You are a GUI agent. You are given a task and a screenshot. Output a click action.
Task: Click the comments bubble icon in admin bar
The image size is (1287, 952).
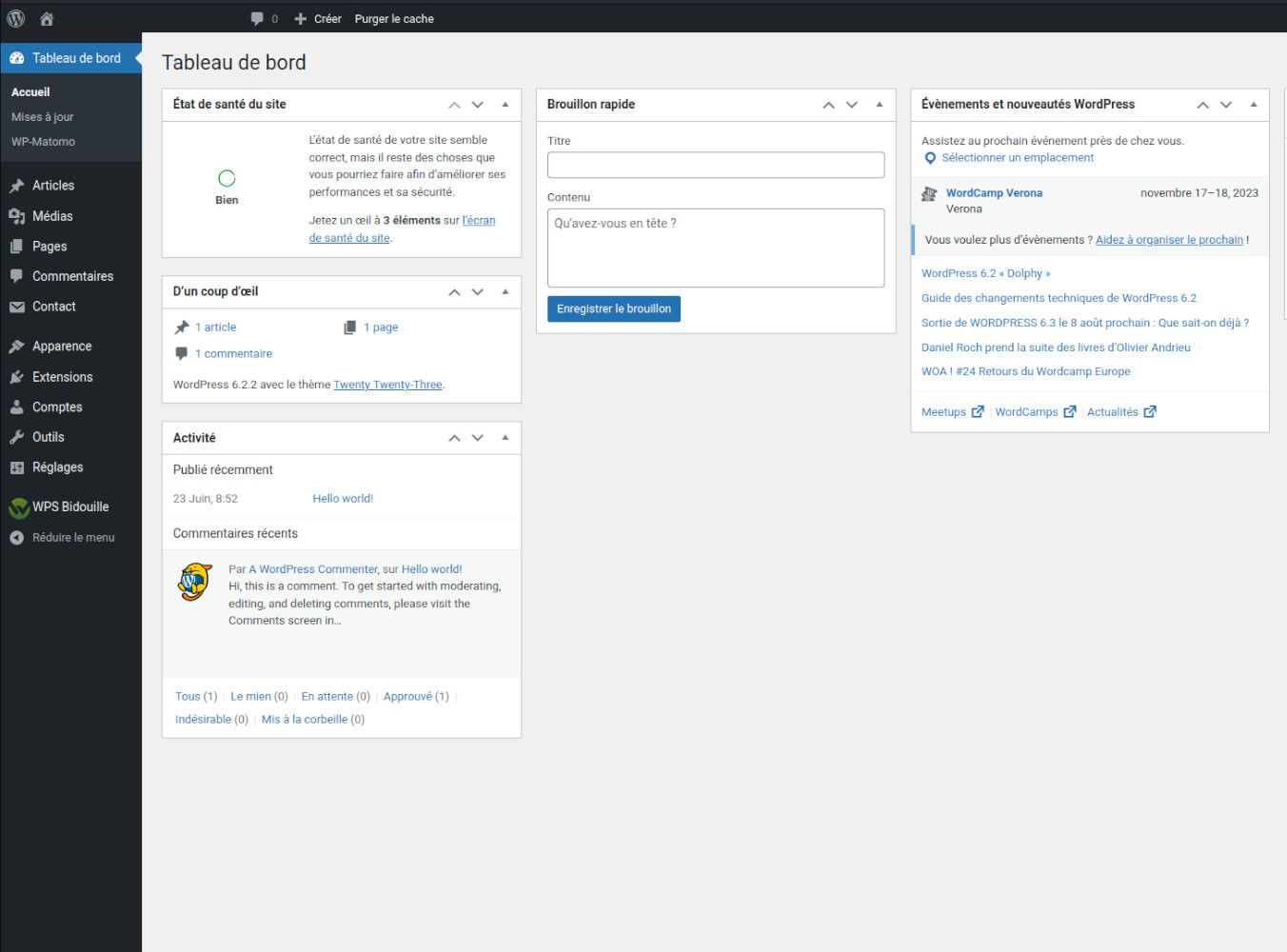coord(258,18)
